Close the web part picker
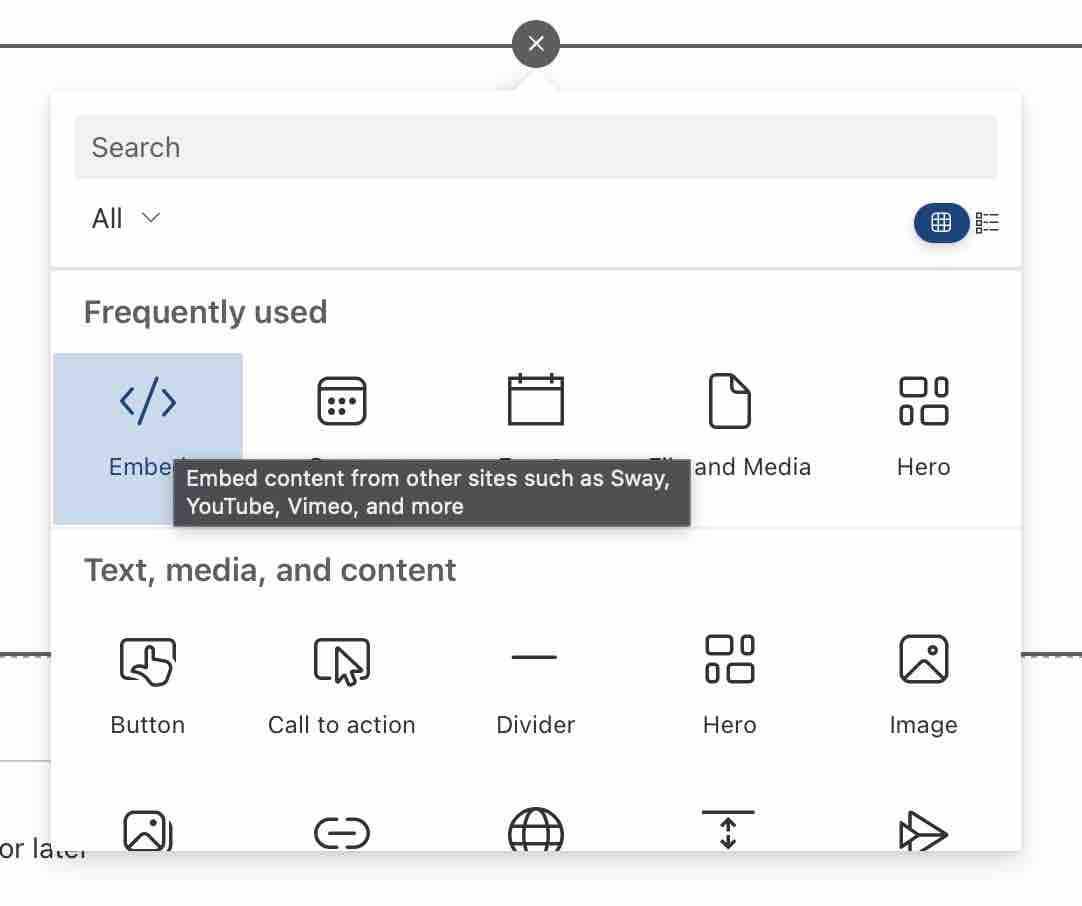The image size is (1082, 906). 536,43
